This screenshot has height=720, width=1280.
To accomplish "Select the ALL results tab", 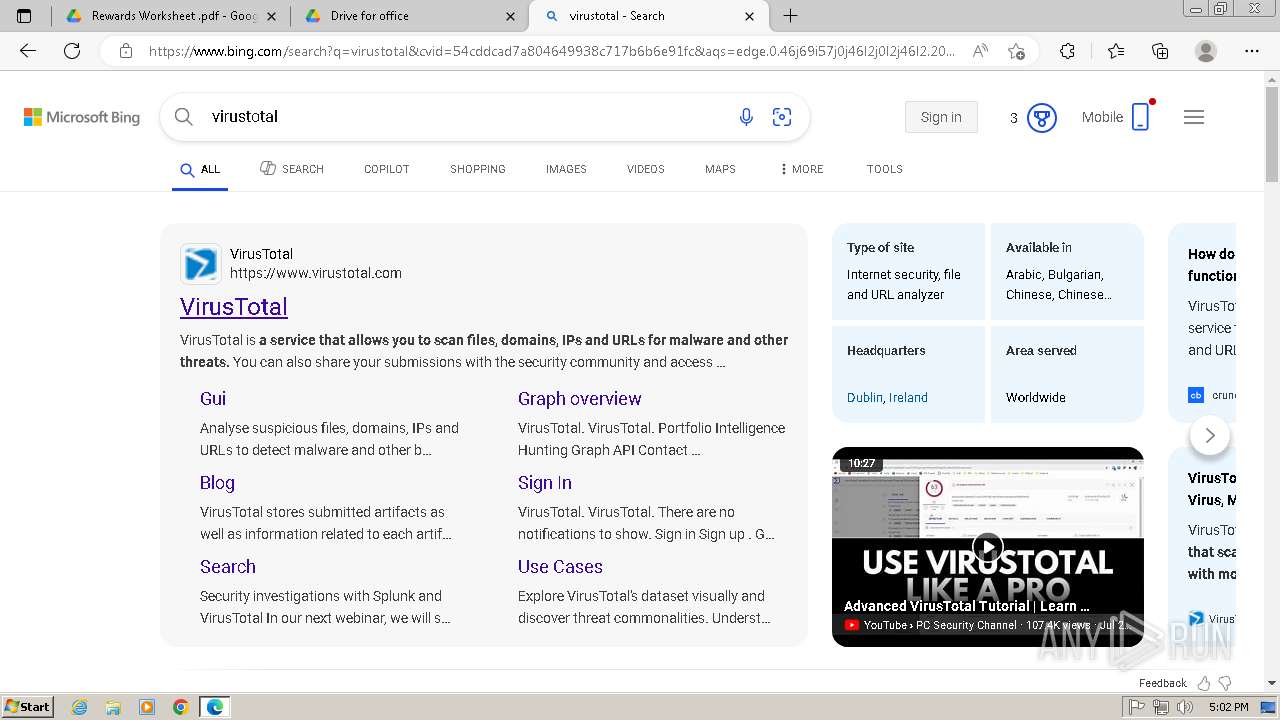I will click(200, 169).
